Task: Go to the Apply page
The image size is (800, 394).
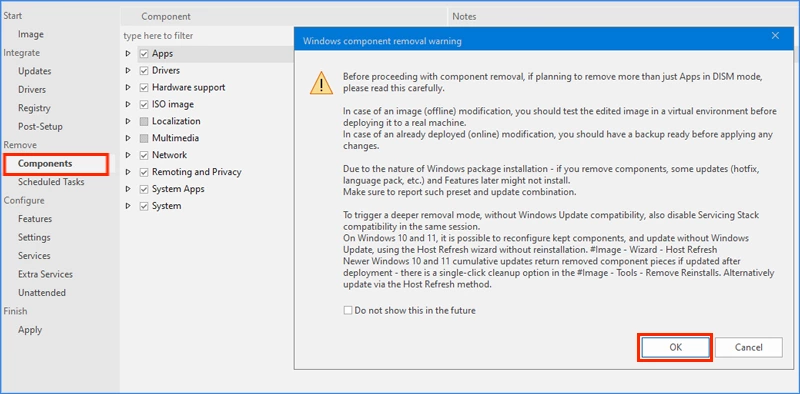Action: tap(30, 330)
